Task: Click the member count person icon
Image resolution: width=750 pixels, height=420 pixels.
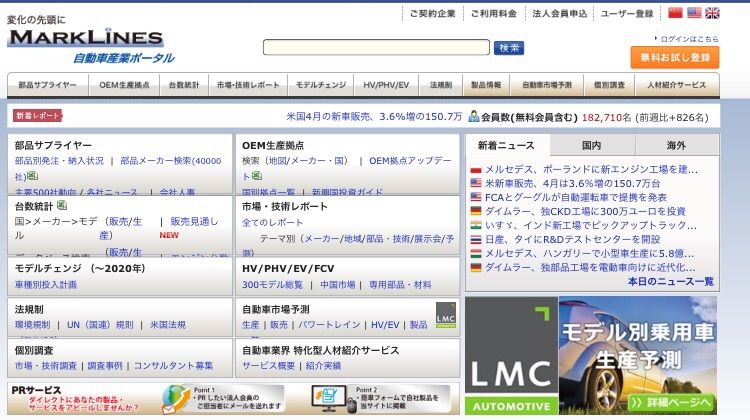Action: click(x=474, y=116)
